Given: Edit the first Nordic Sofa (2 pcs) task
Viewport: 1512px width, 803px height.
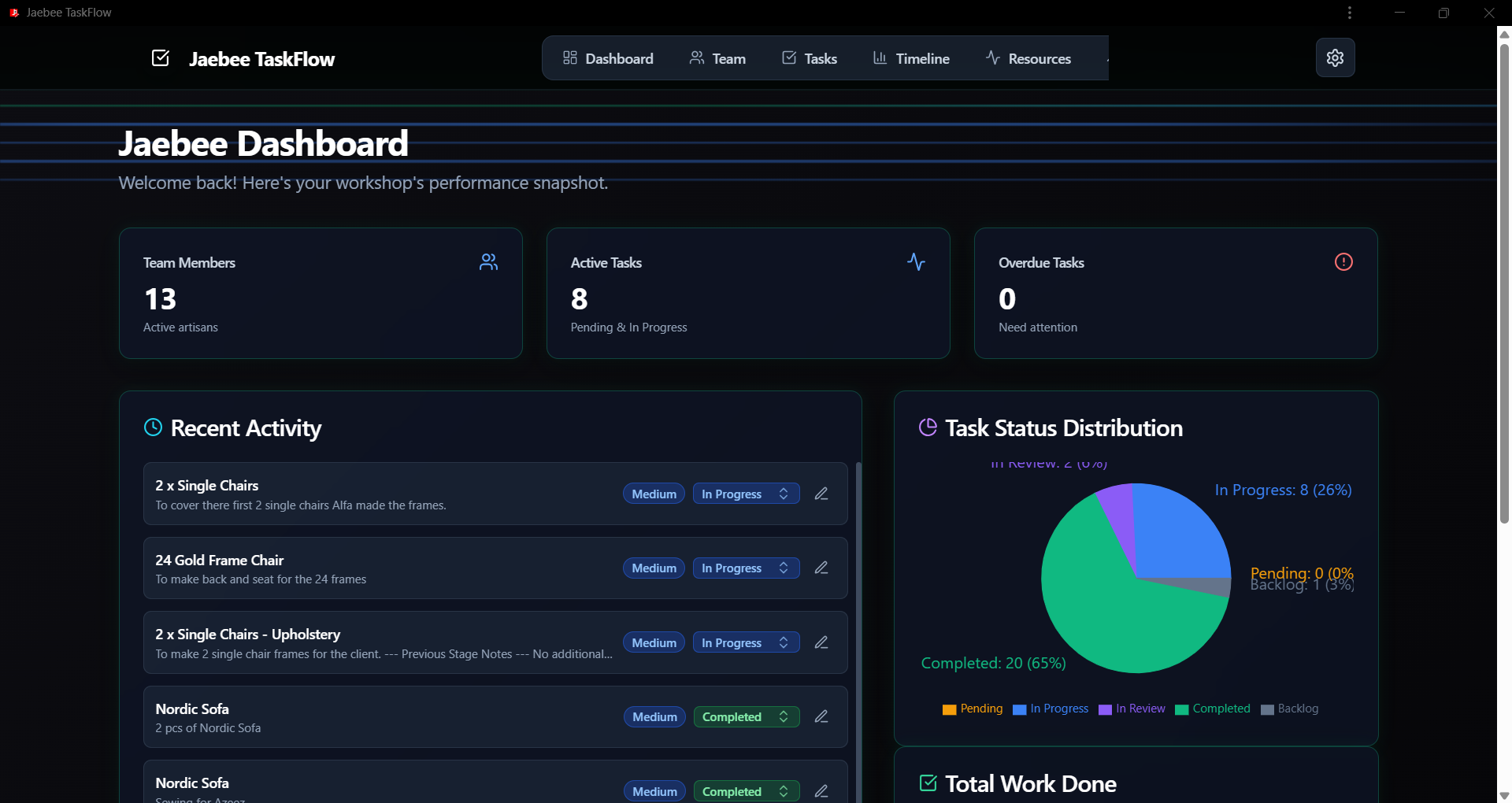Looking at the screenshot, I should 821,716.
